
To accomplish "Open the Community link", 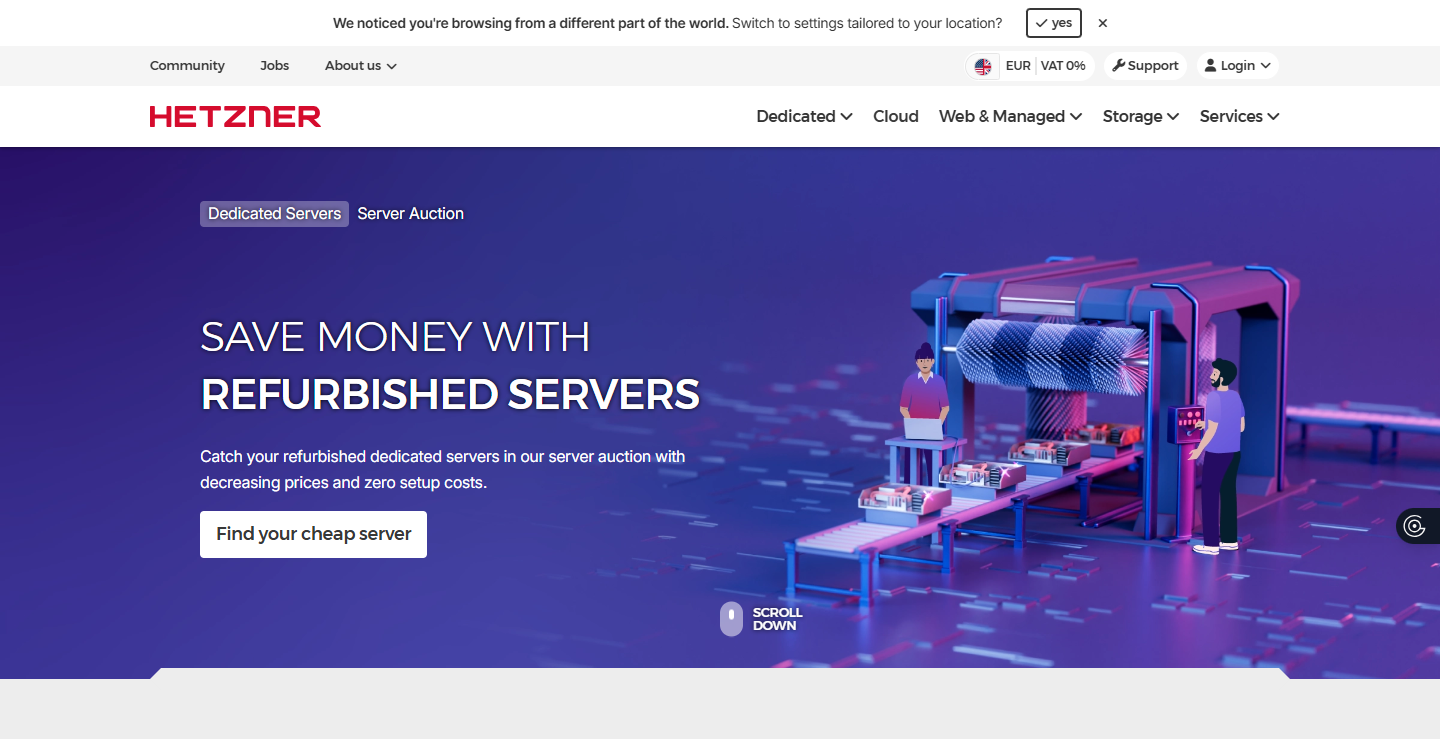I will (187, 65).
